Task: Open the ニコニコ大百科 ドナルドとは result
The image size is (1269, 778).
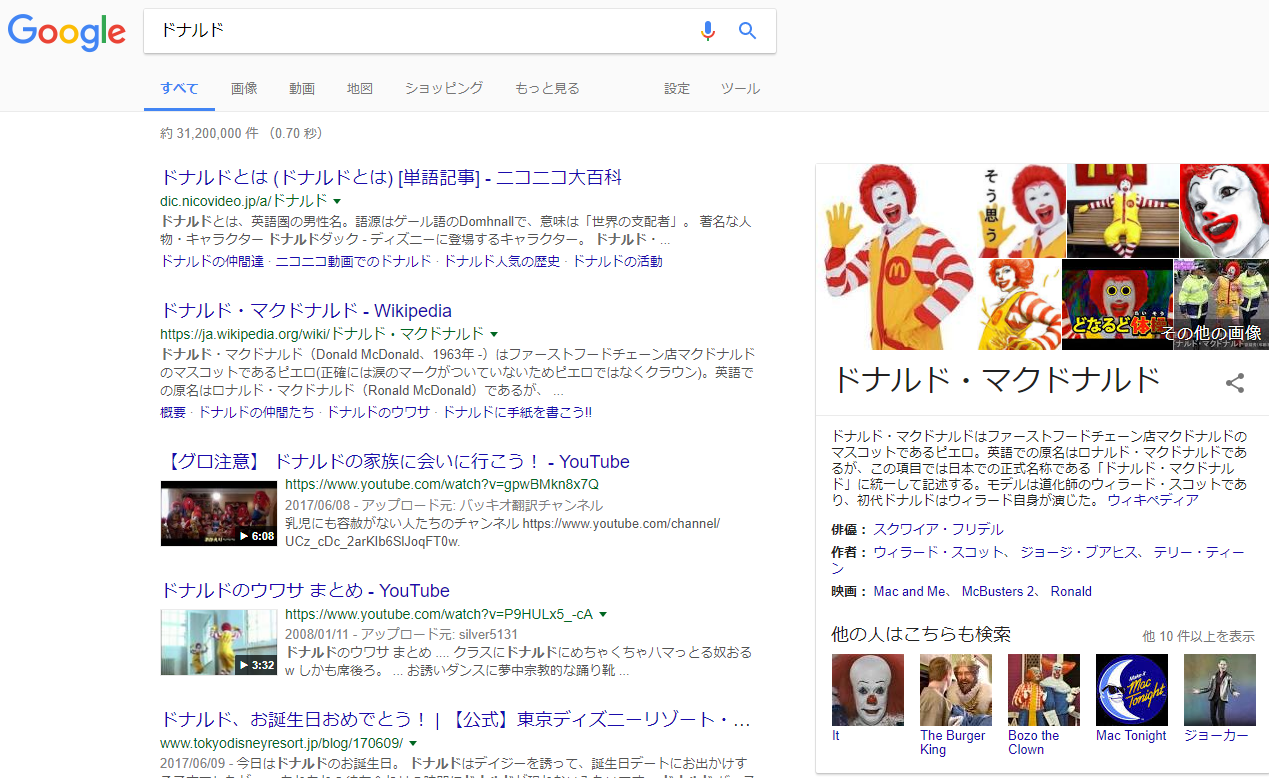Action: point(391,178)
